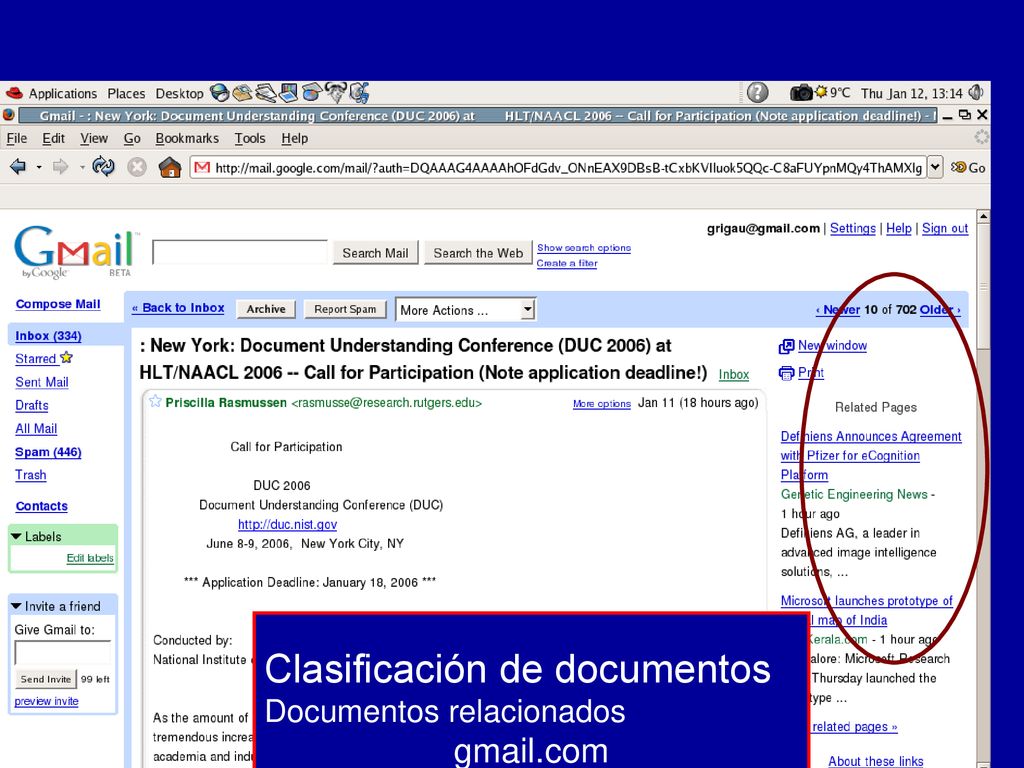Image resolution: width=1024 pixels, height=768 pixels.
Task: Open the File menu
Action: [x=16, y=138]
